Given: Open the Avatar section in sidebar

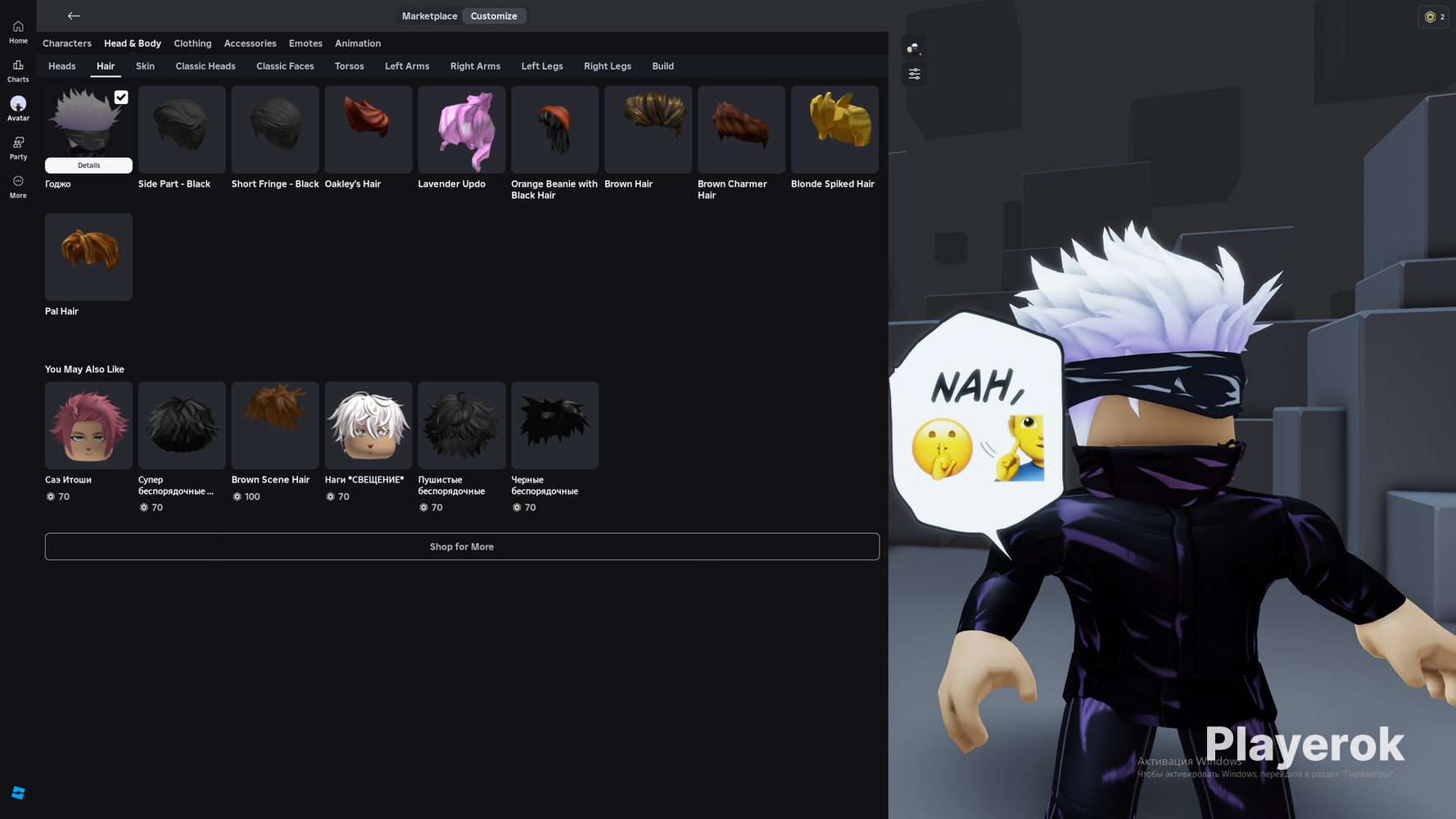Looking at the screenshot, I should click(18, 109).
